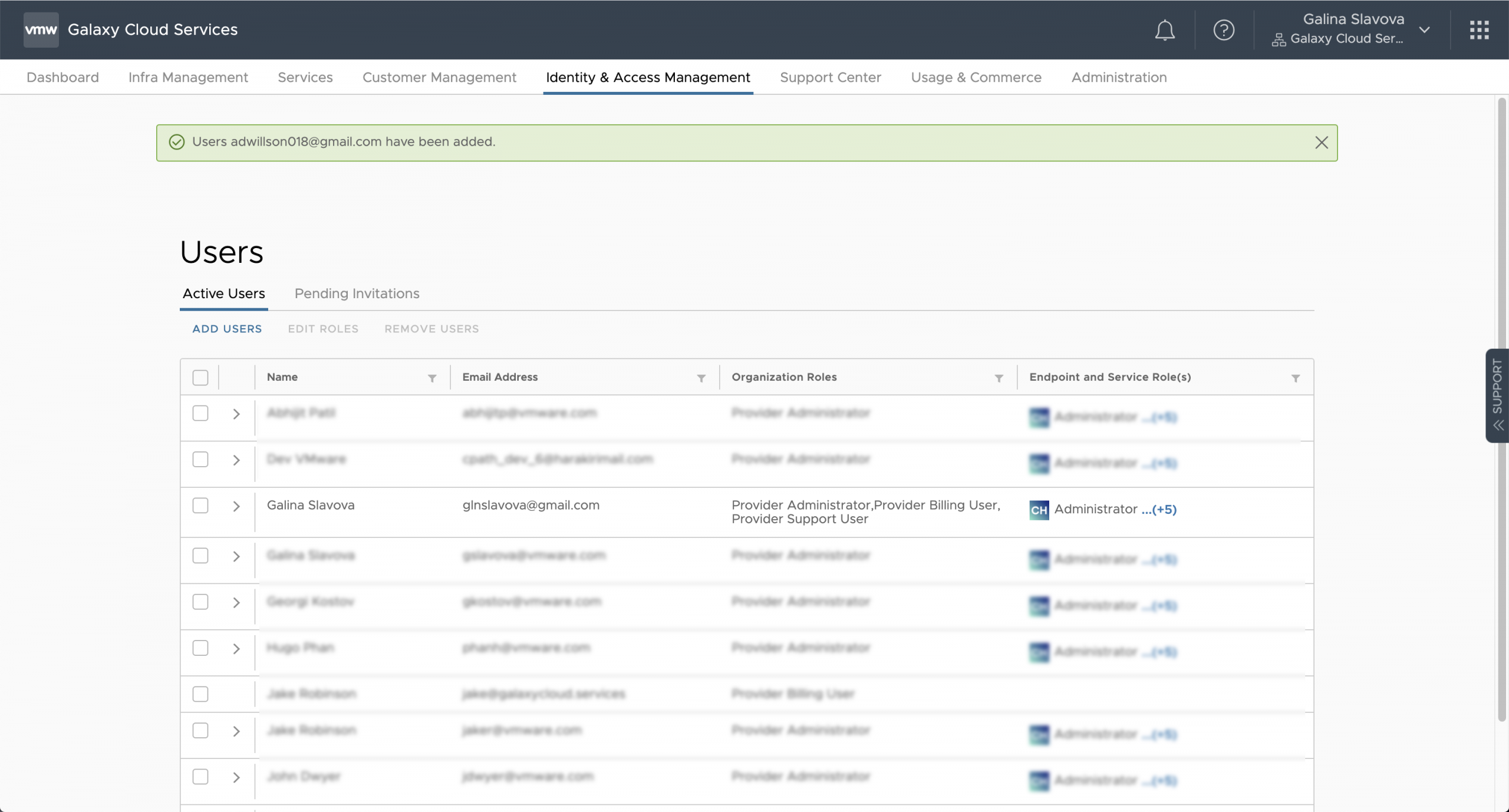Open the notifications bell icon
Screen dimensions: 1509x812
[x=1164, y=30]
